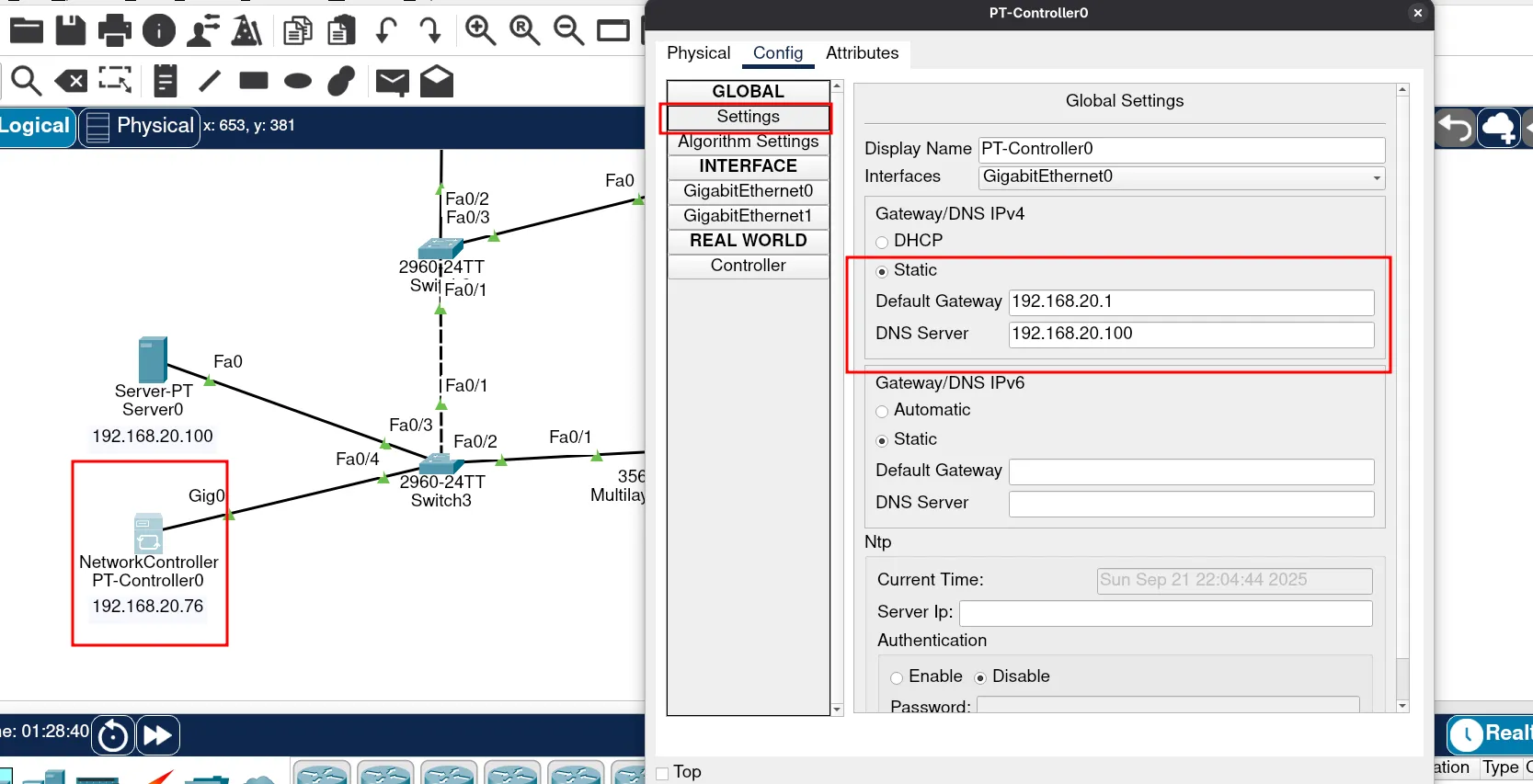The width and height of the screenshot is (1533, 784).
Task: Select the Automatic IPv6 radio button
Action: pyautogui.click(x=882, y=411)
